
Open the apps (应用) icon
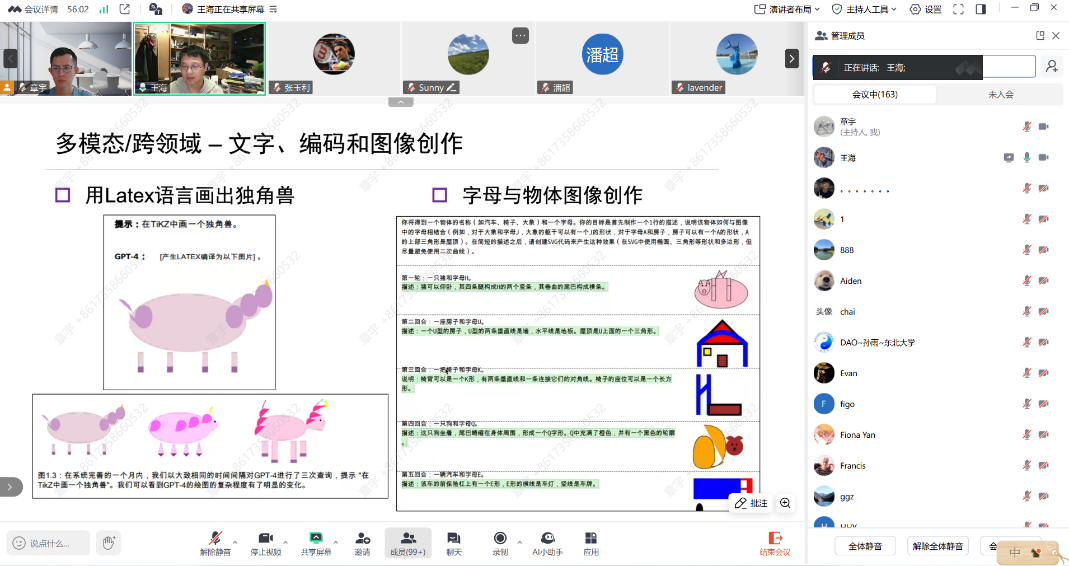tap(591, 539)
